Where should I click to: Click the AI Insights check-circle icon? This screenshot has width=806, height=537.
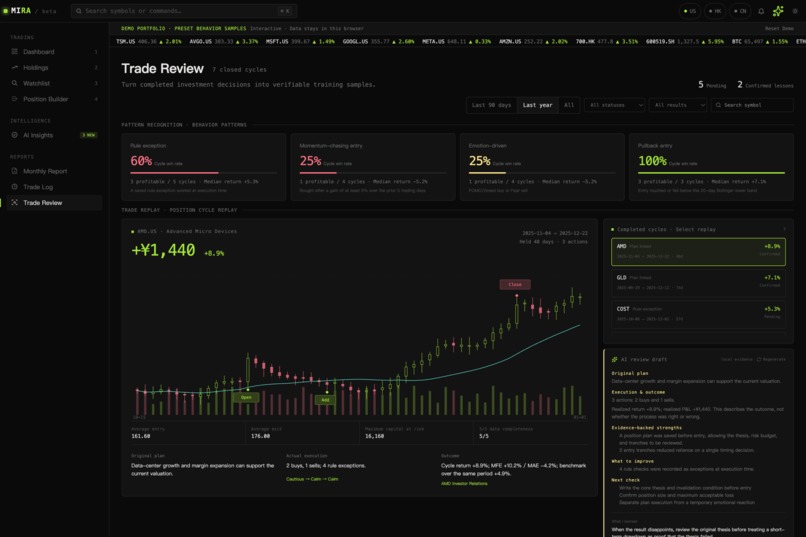pyautogui.click(x=14, y=135)
